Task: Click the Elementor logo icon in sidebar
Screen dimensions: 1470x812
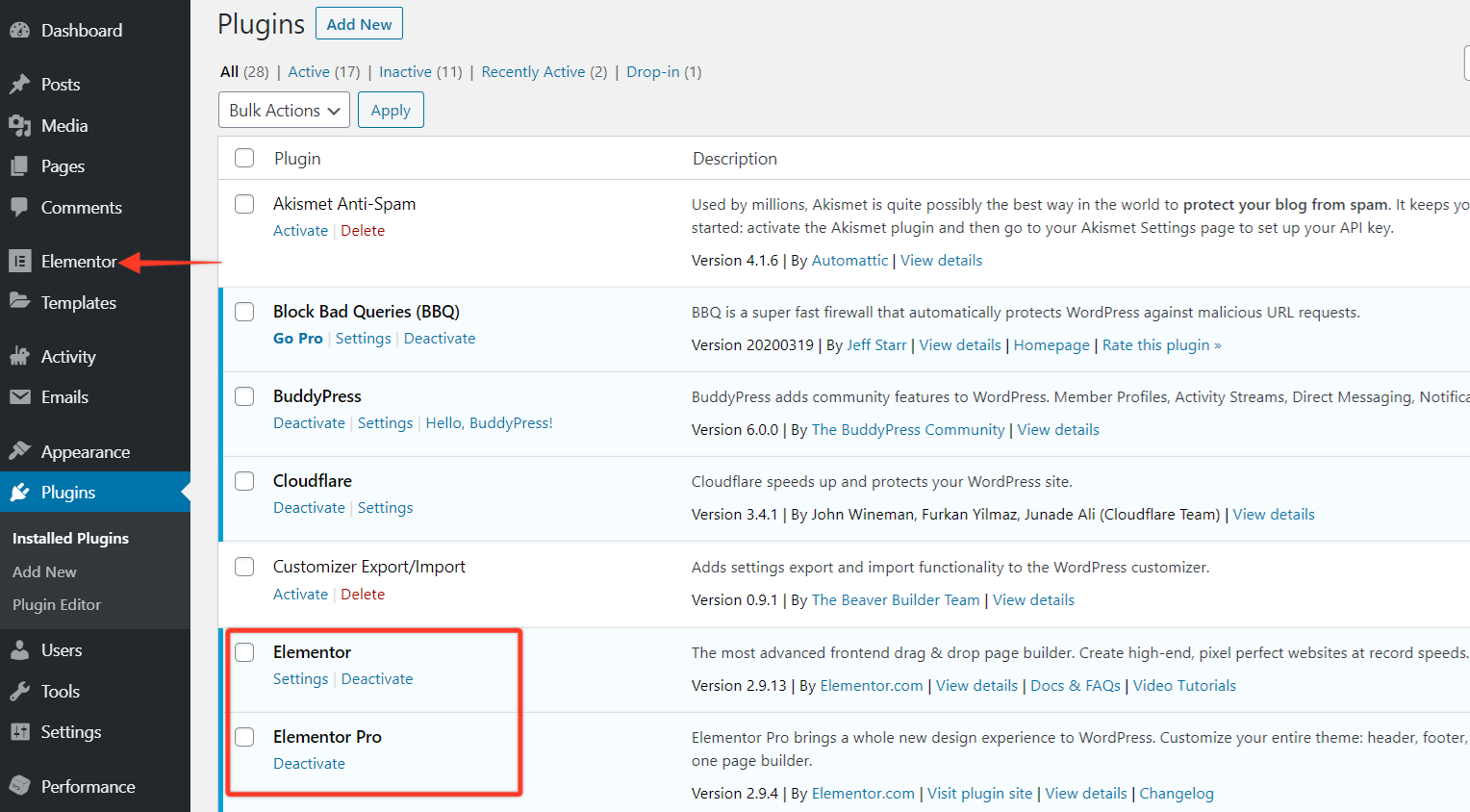Action: [19, 261]
